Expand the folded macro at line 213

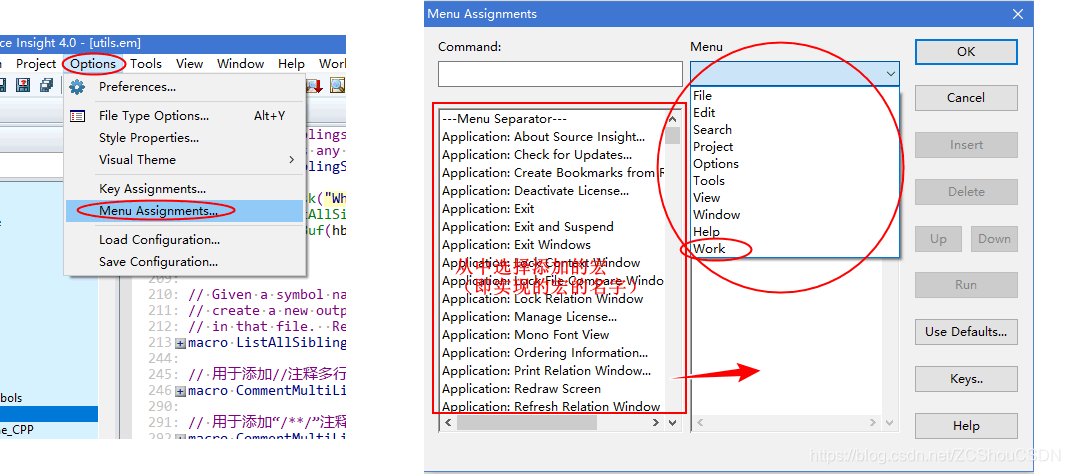click(180, 344)
